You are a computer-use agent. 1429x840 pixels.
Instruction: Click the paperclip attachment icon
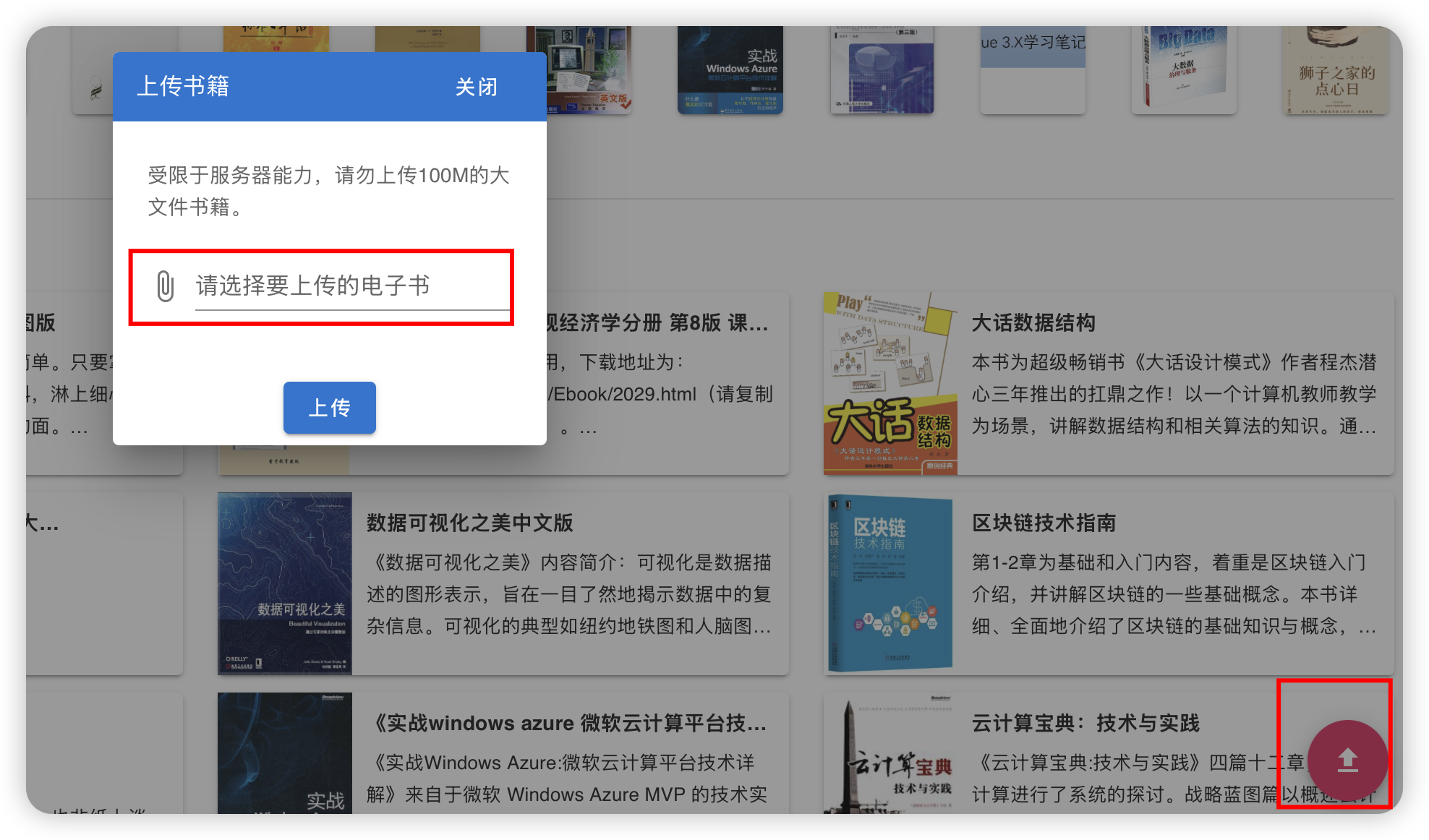pos(166,286)
